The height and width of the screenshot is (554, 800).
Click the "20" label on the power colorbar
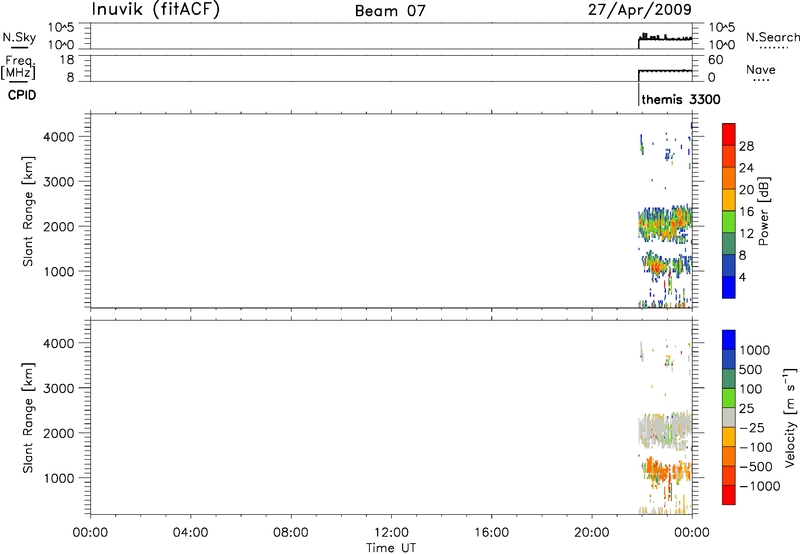click(746, 190)
